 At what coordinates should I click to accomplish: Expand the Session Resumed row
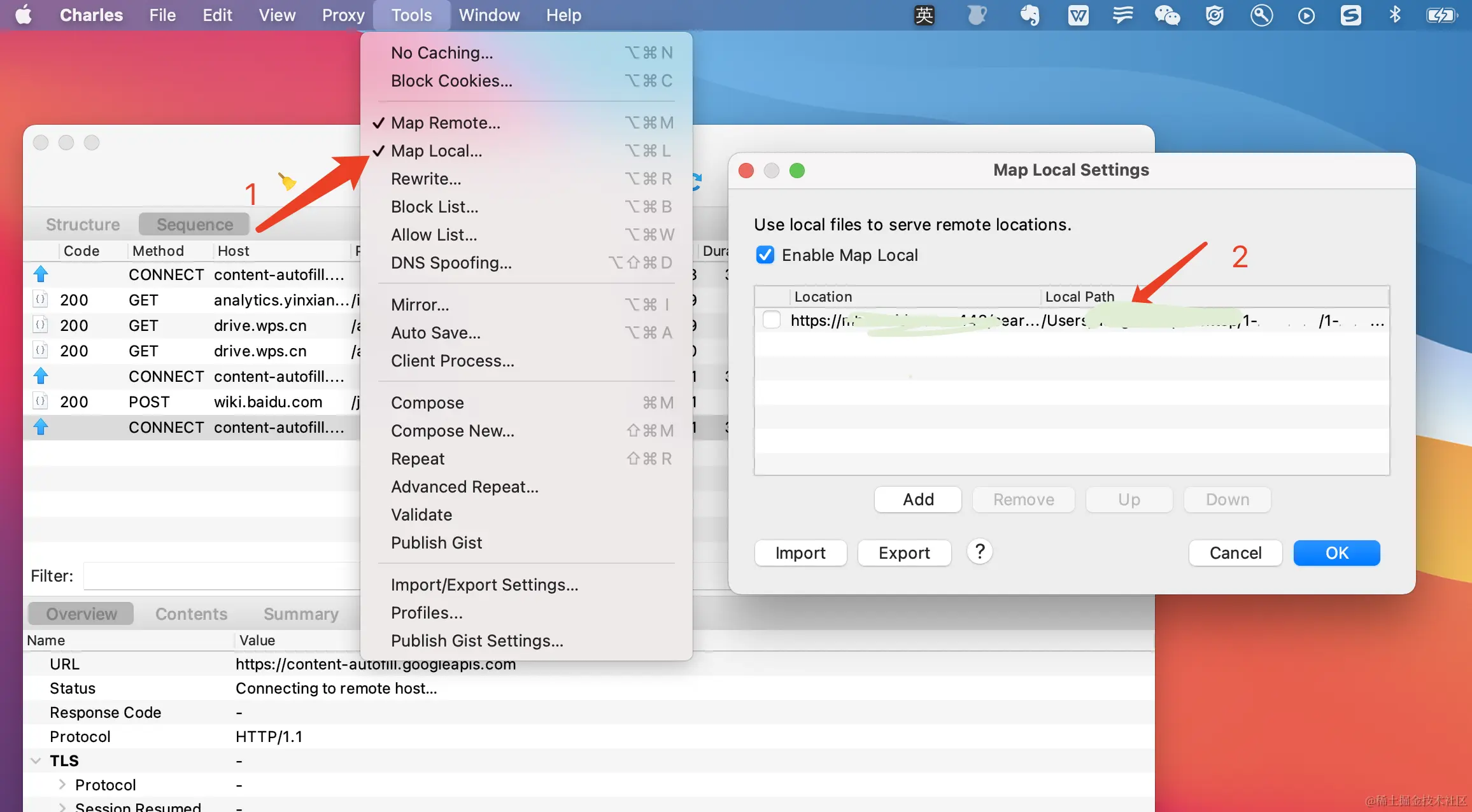click(x=62, y=807)
